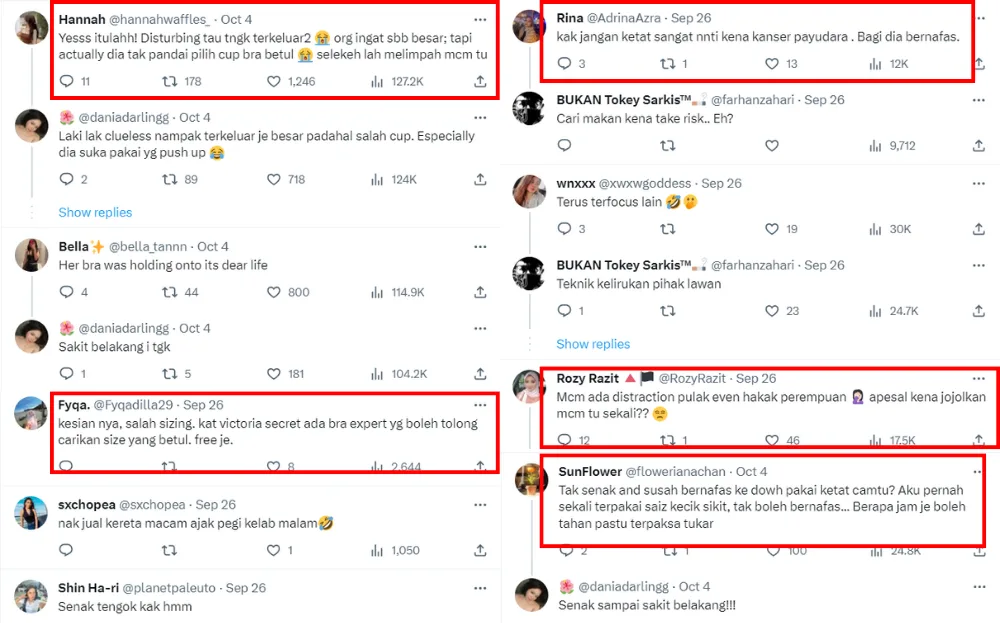Open Hannah's profile picture
The image size is (1000, 623).
[32, 28]
